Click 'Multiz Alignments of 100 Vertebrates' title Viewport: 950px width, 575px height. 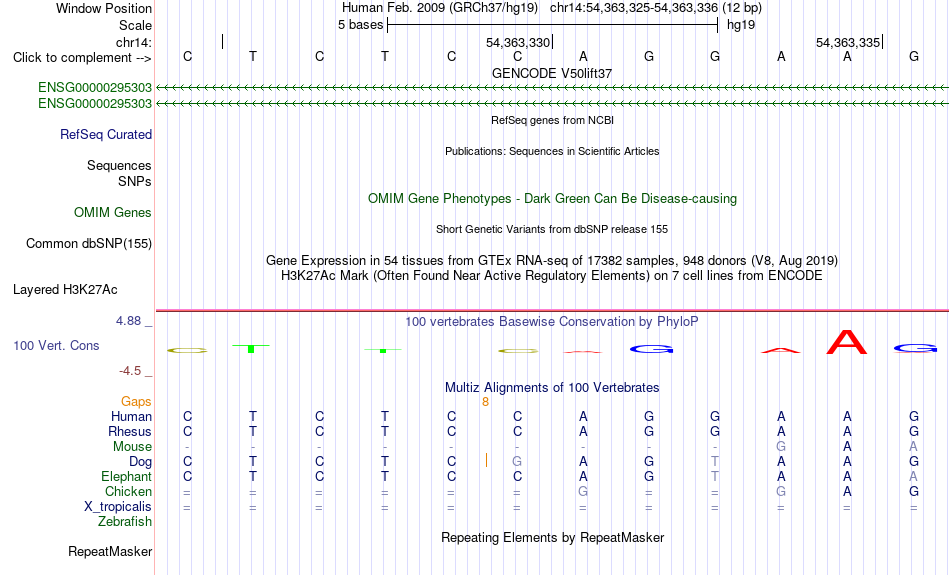[552, 388]
